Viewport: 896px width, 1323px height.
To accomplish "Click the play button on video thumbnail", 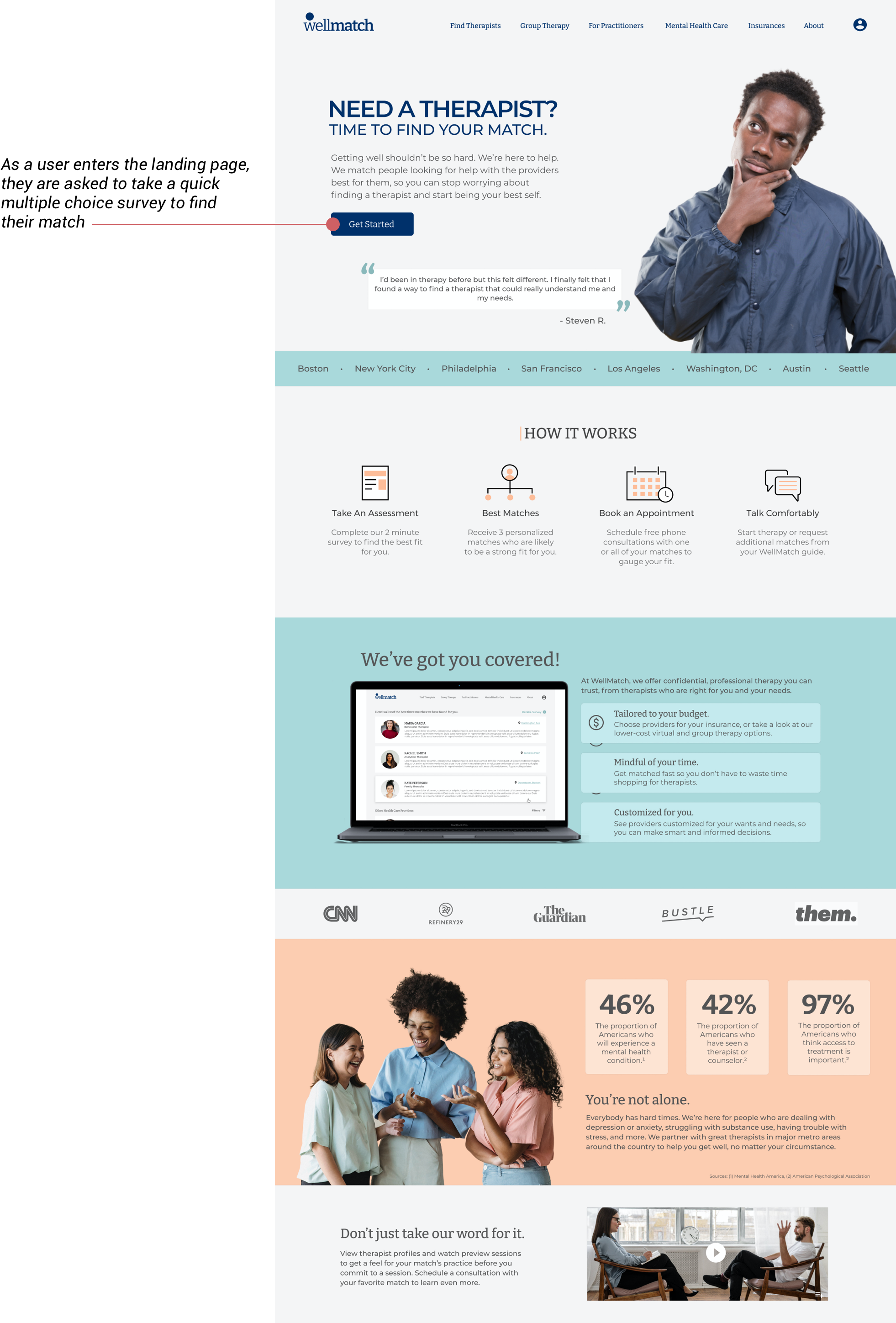I will click(715, 1250).
